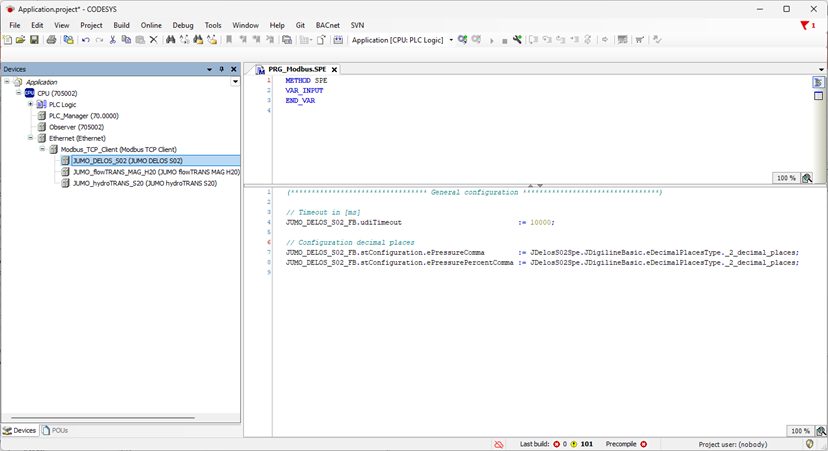Screen dimensions: 828x451
Task: Select Observer (705002) in the tree
Action: point(76,127)
